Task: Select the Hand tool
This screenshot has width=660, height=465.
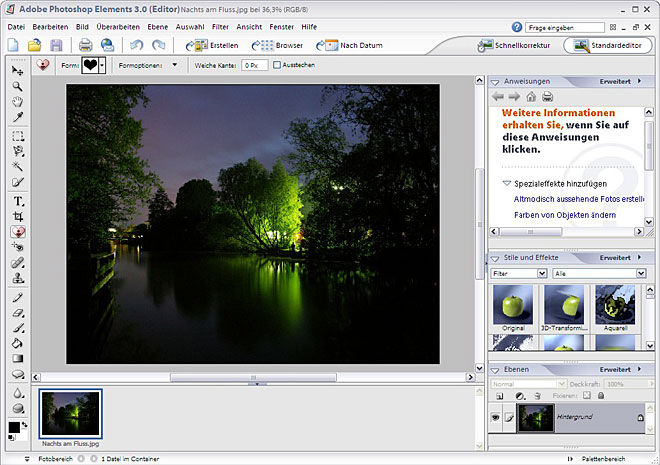Action: point(18,101)
